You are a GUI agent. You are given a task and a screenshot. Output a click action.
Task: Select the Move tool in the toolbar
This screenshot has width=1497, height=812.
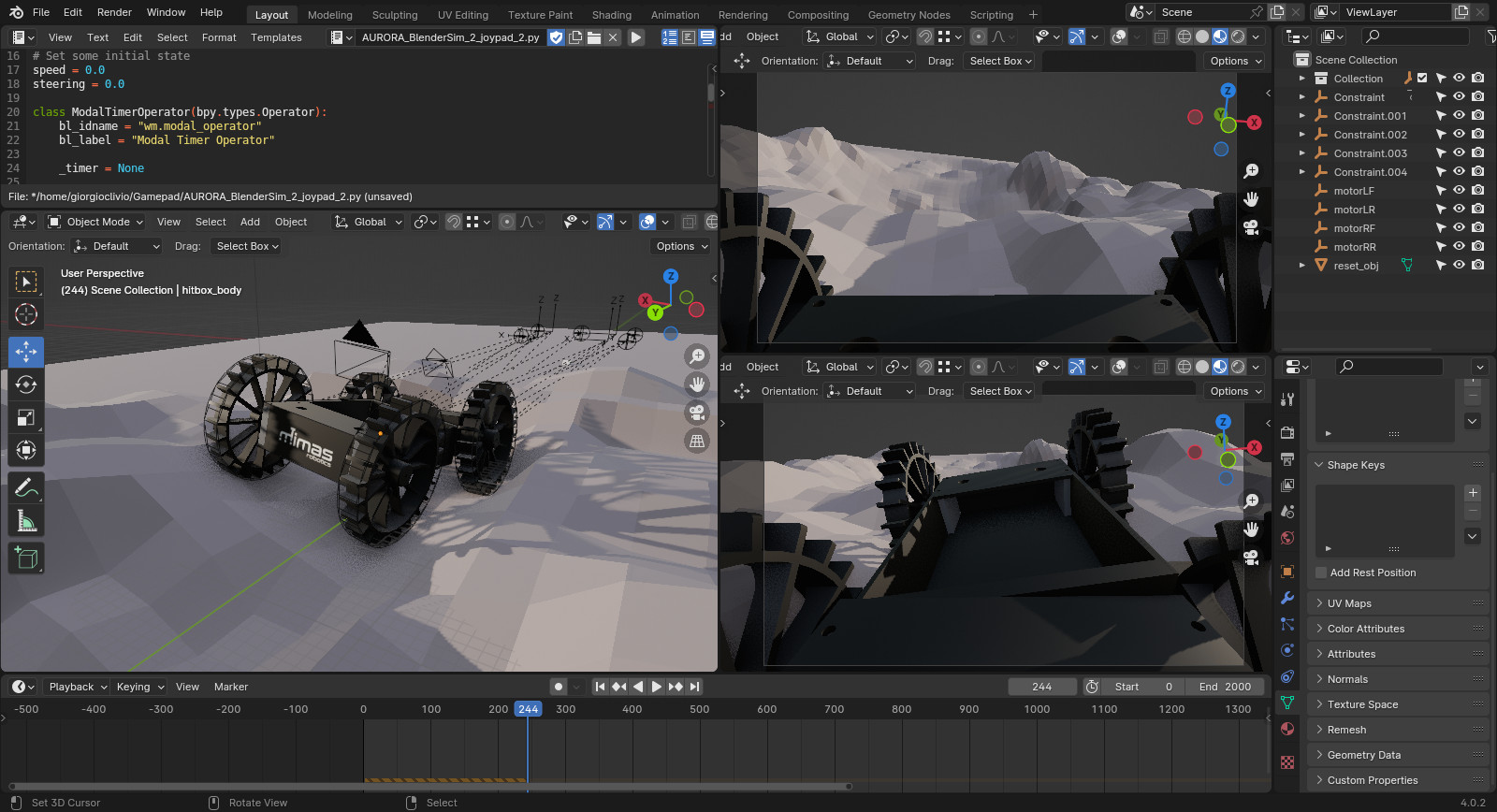(x=26, y=352)
